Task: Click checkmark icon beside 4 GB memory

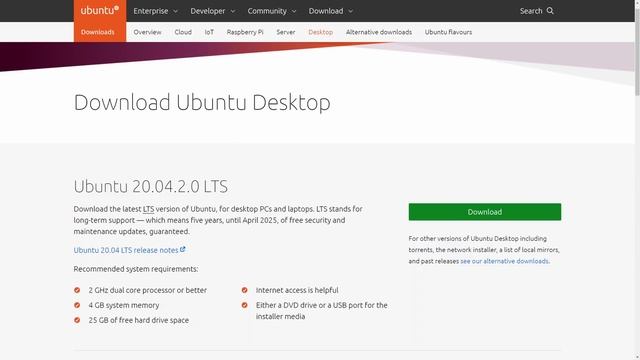Action: tap(77, 305)
